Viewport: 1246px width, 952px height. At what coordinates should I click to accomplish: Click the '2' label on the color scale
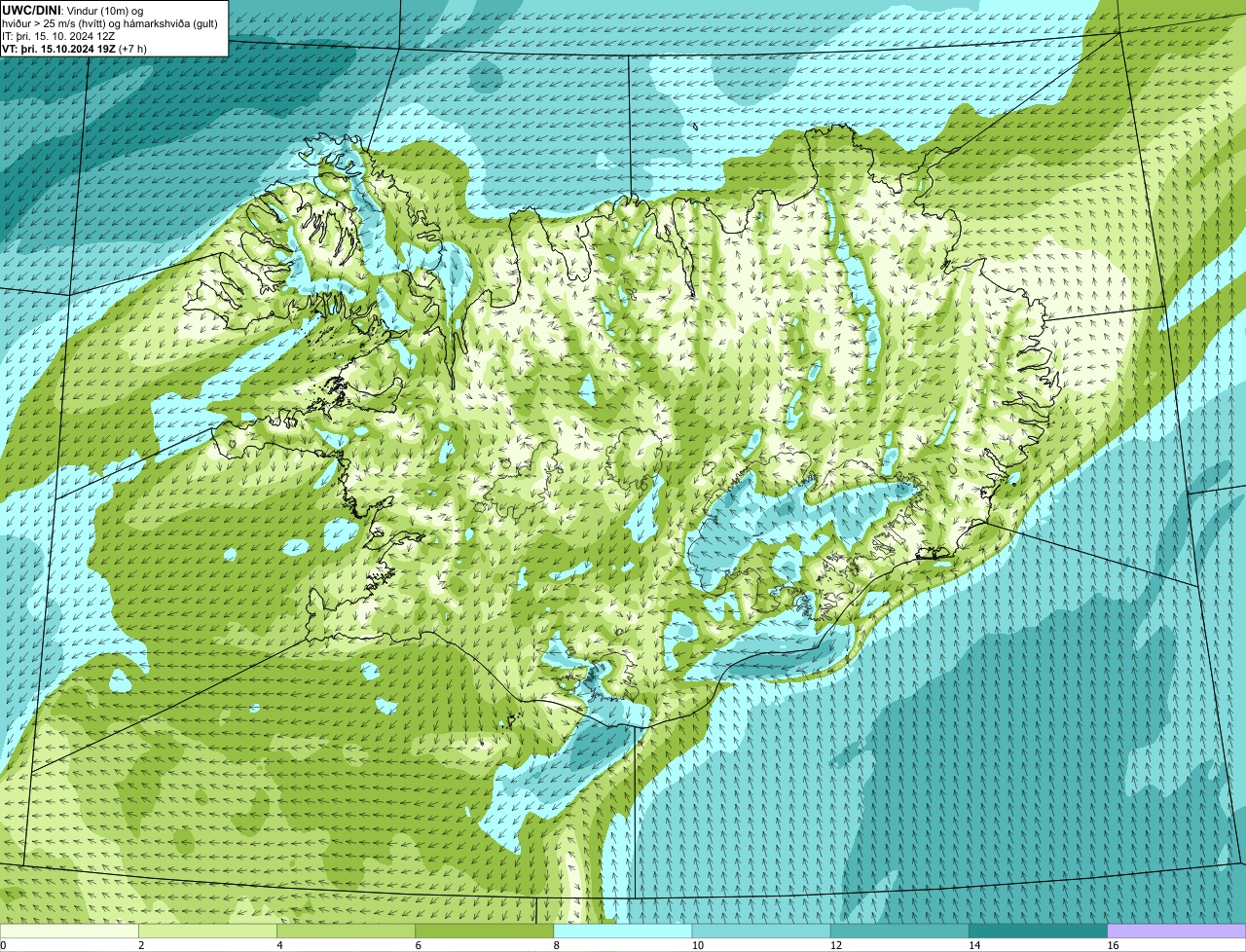click(x=141, y=945)
